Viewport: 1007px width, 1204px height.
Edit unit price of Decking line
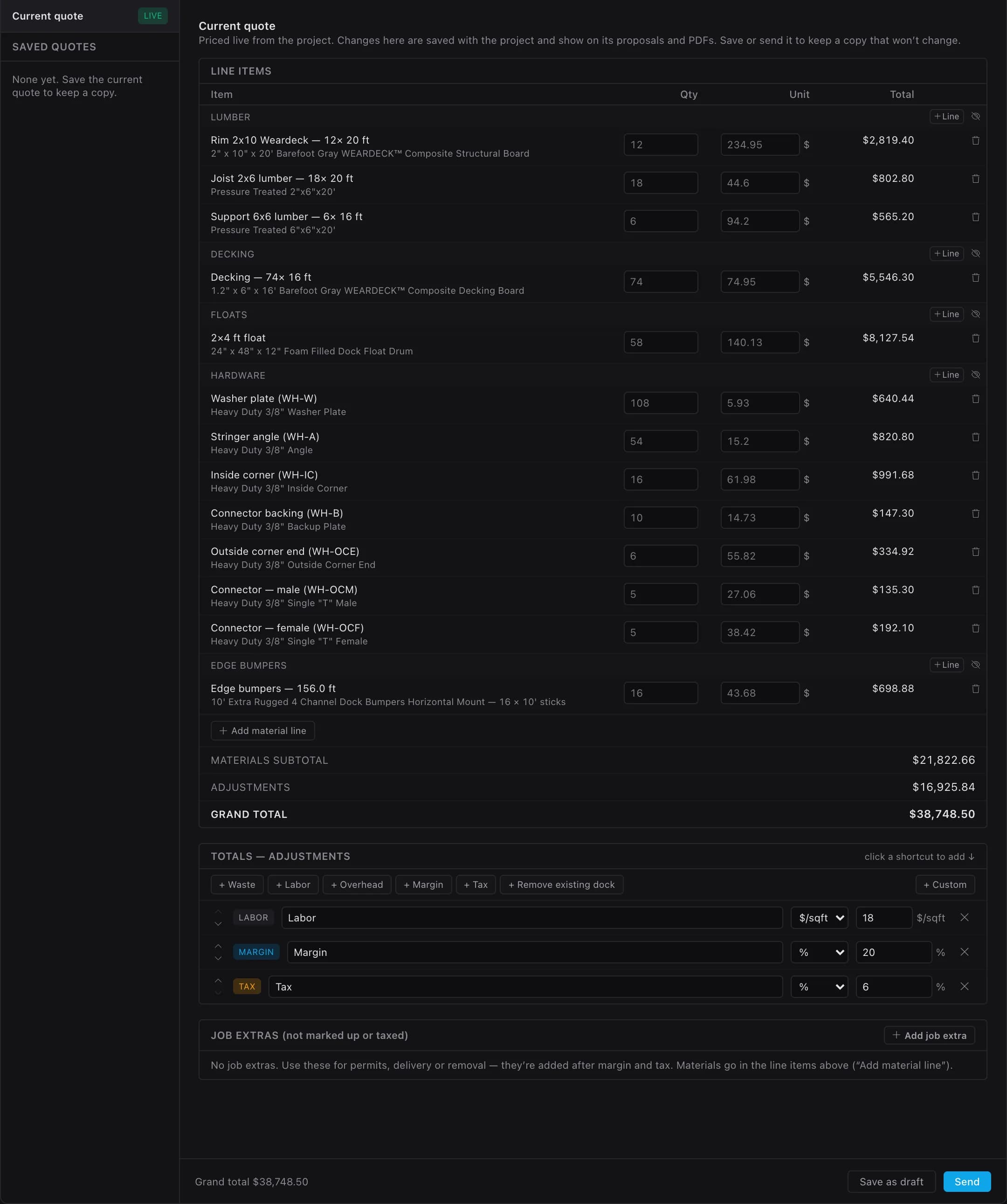(760, 282)
